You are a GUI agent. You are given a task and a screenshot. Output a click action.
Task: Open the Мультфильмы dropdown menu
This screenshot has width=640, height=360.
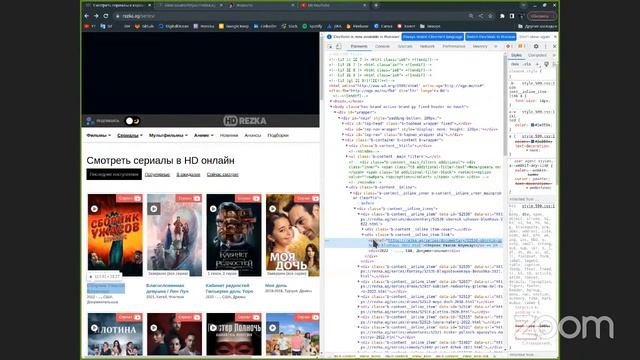[168, 135]
